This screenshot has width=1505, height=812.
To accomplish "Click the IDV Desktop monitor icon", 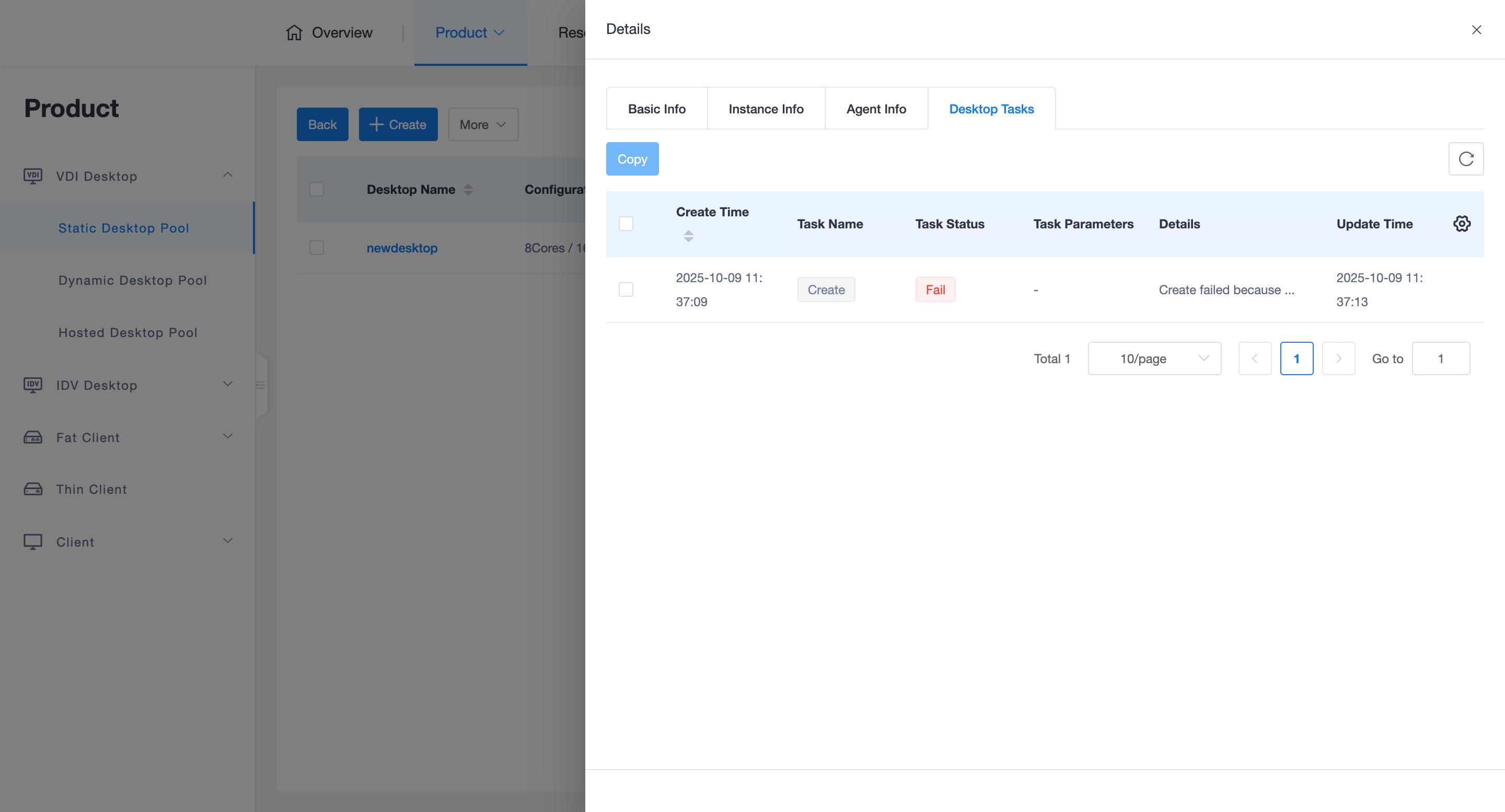I will 33,385.
